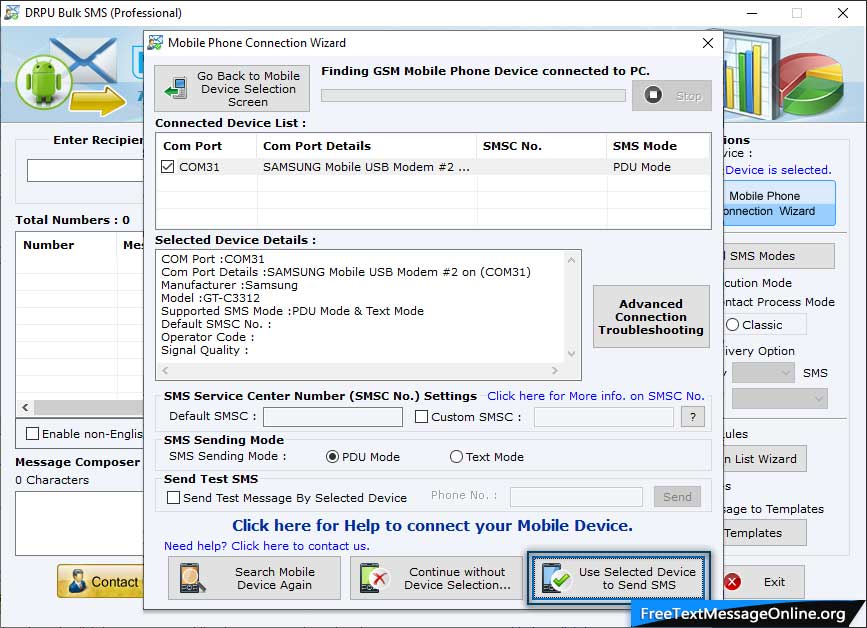Select PDU Mode radio button

(332, 457)
